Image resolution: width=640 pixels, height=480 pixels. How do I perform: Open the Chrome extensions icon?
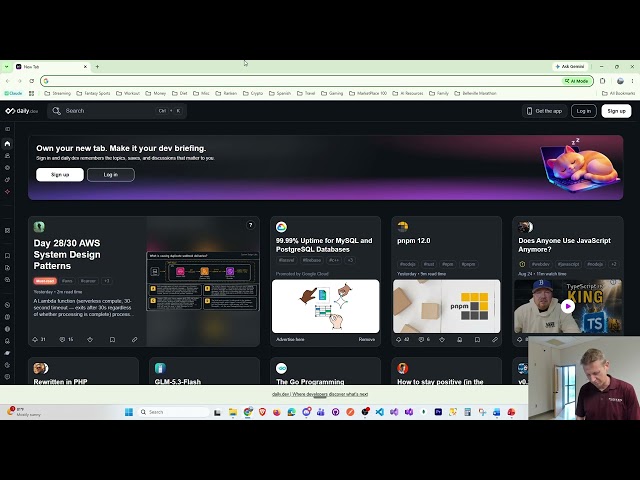coord(602,81)
